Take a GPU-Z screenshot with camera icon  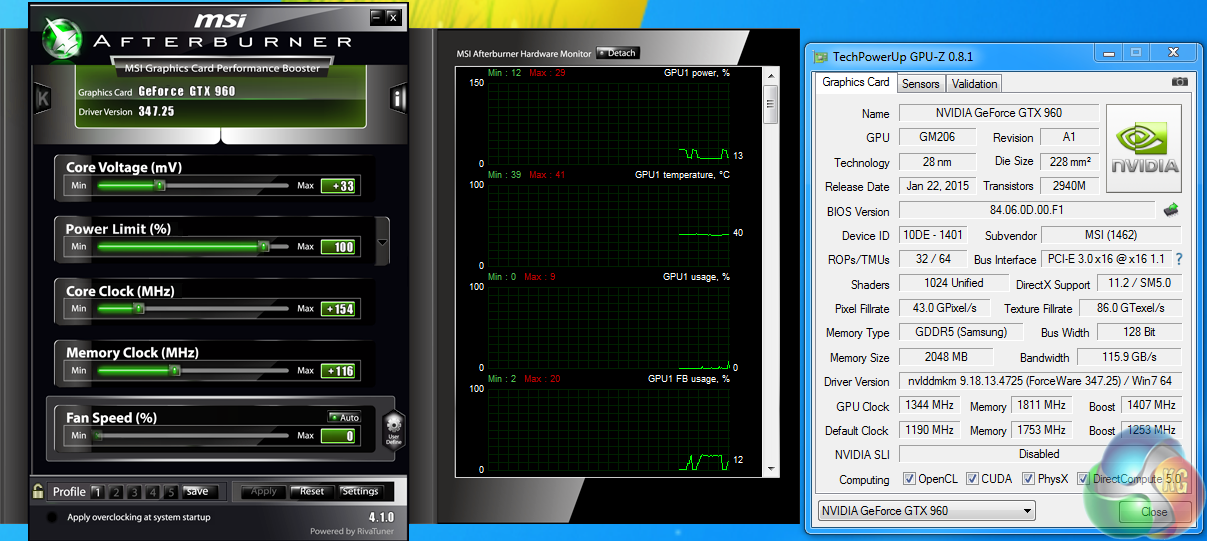click(x=1179, y=82)
